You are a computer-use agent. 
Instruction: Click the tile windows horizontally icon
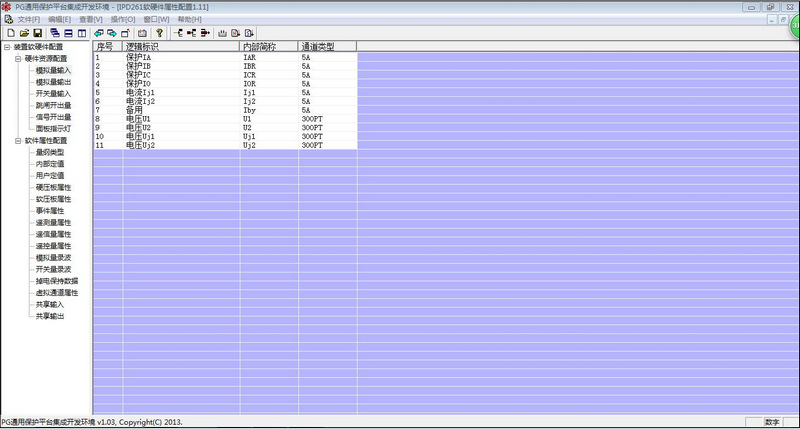(x=68, y=33)
